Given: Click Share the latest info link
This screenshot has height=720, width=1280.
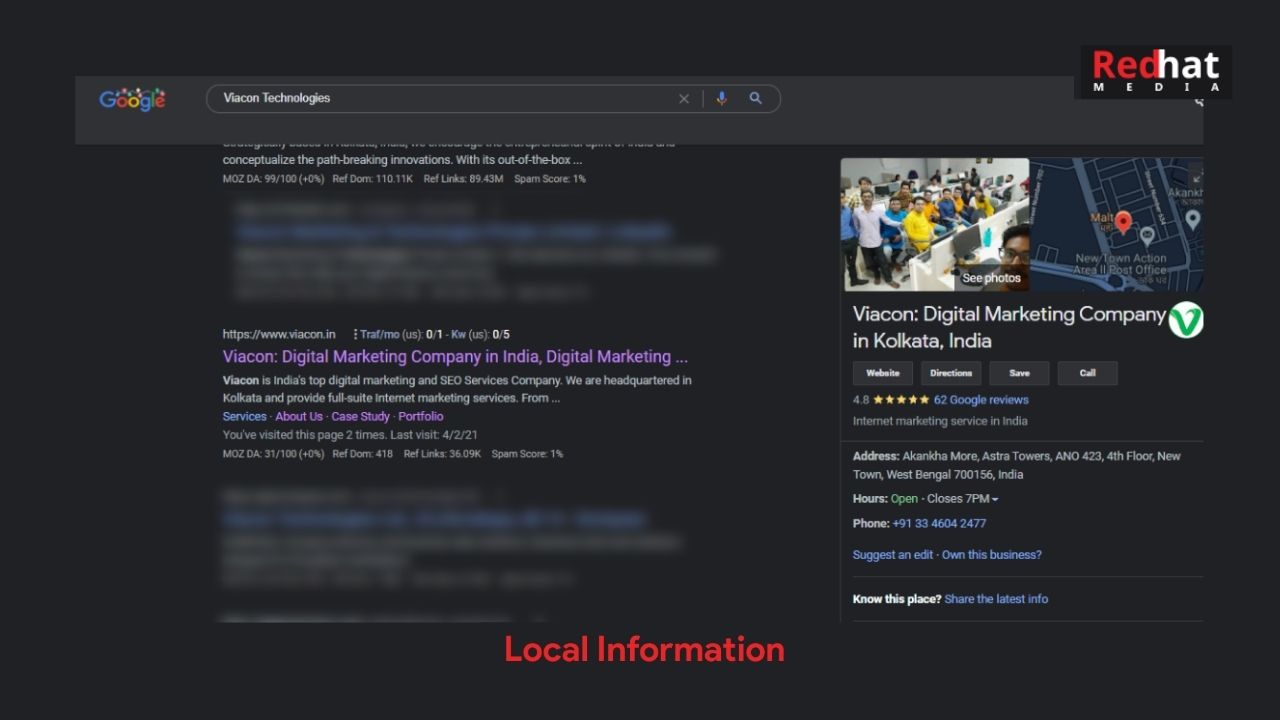Looking at the screenshot, I should tap(996, 599).
